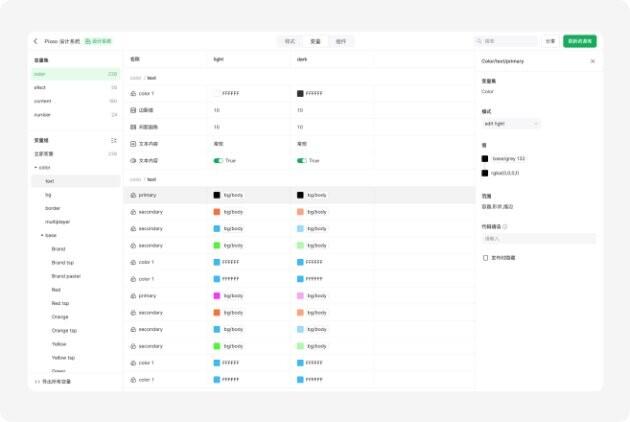Click the export all variables icon
Screen dimensions: 630x422
coord(37,381)
